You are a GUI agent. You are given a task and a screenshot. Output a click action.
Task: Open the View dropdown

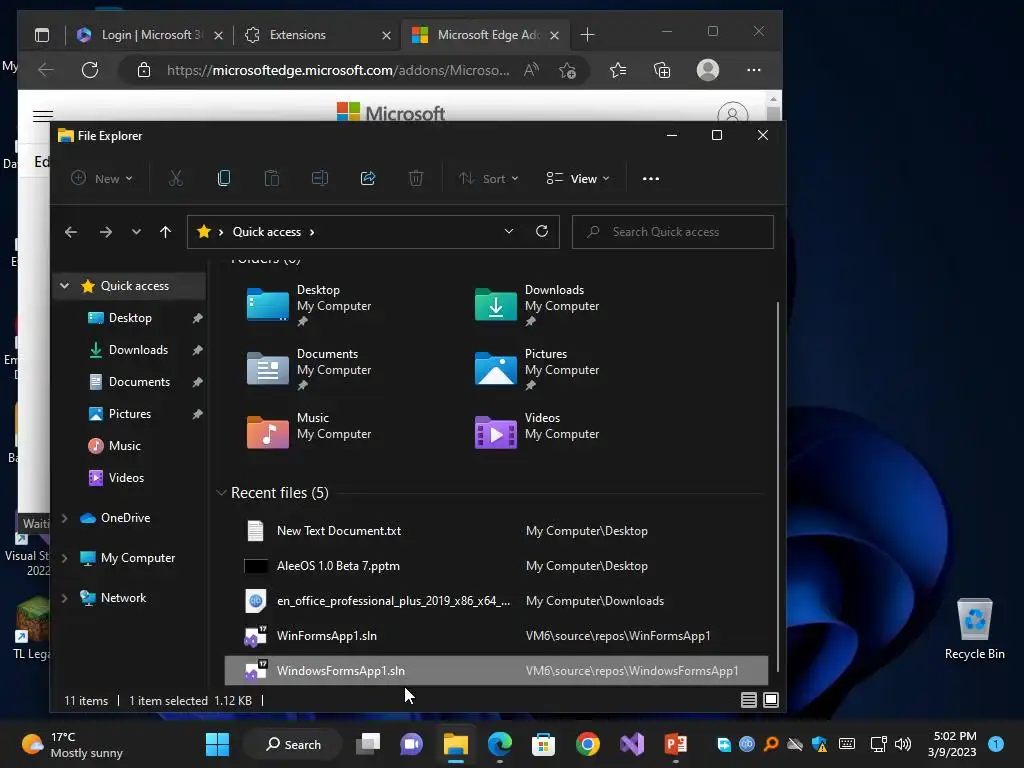point(578,178)
